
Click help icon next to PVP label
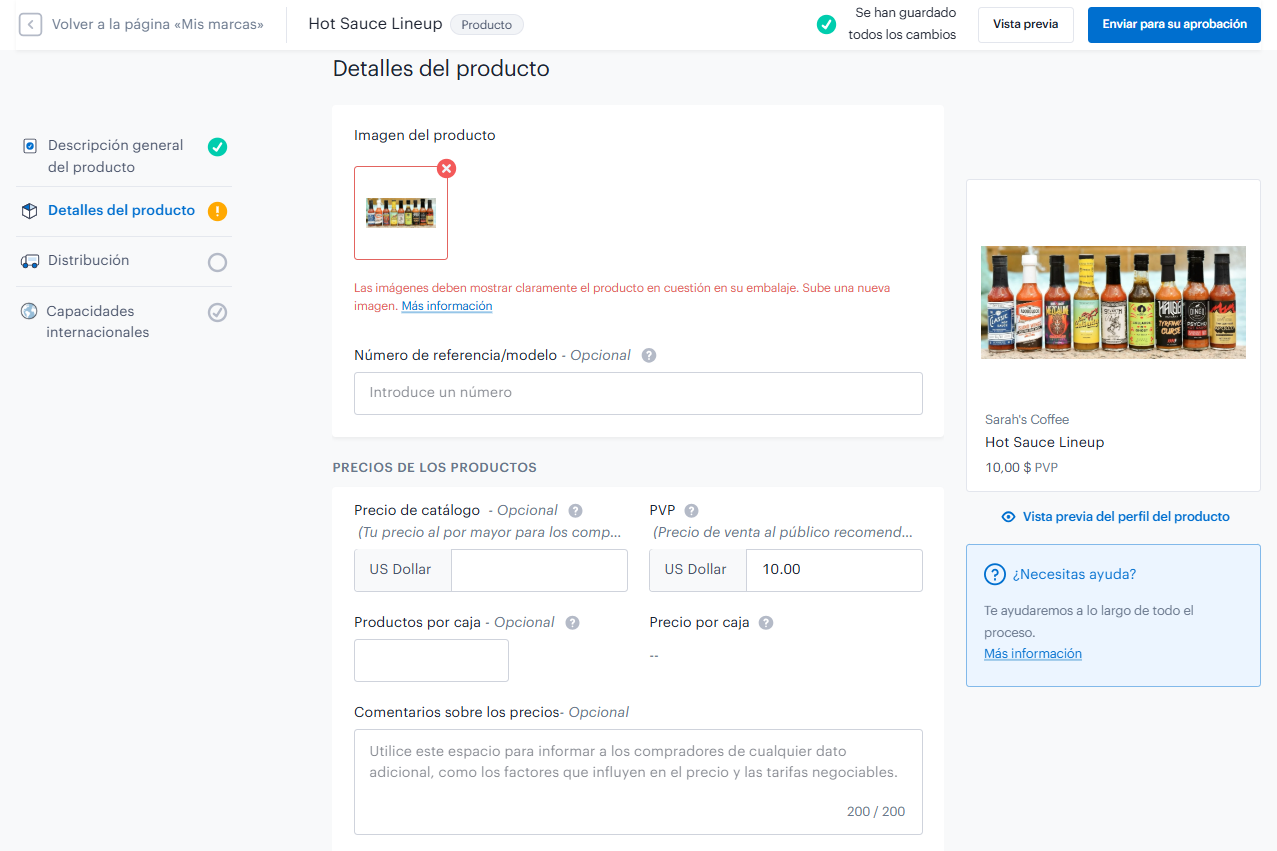click(x=691, y=510)
